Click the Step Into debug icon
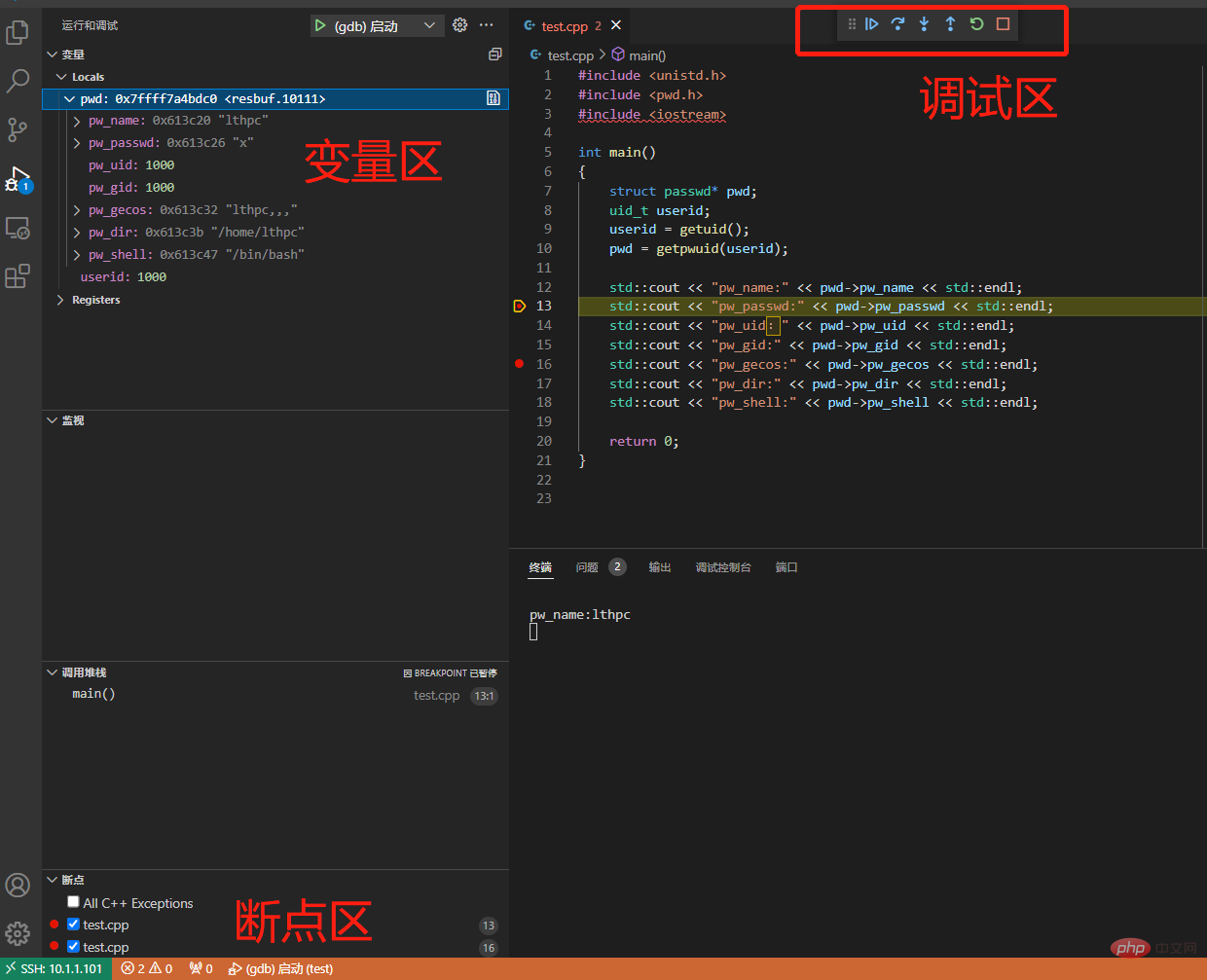This screenshot has width=1207, height=980. click(924, 24)
